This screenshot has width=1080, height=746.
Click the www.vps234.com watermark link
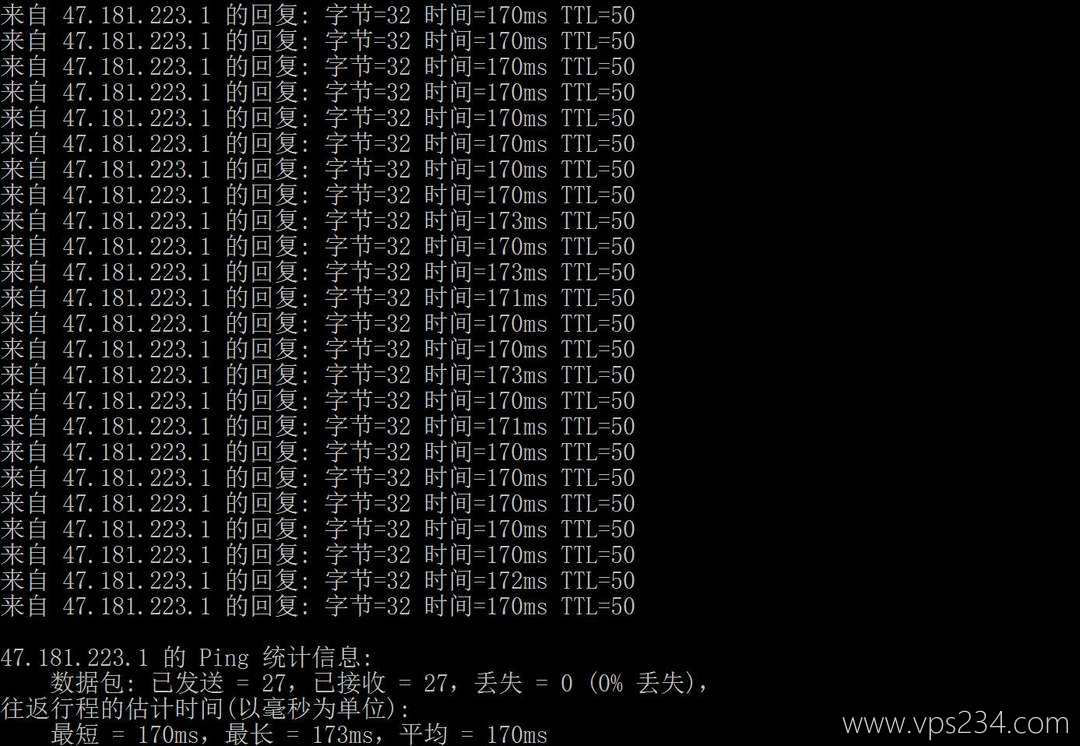[x=956, y=723]
